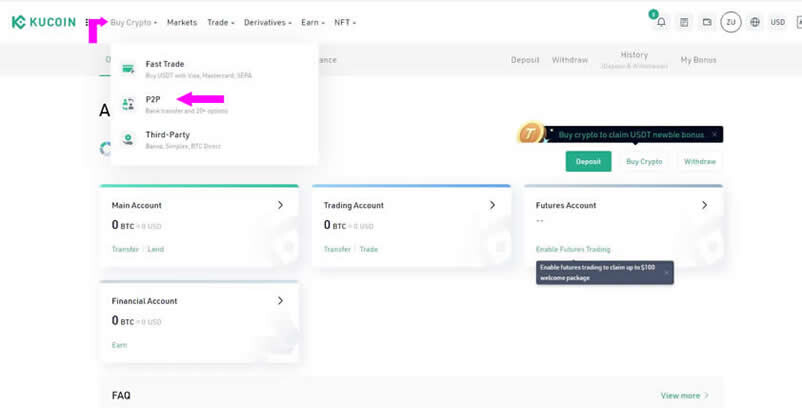Open the orders document icon
Screen dimensions: 802x408
point(684,22)
